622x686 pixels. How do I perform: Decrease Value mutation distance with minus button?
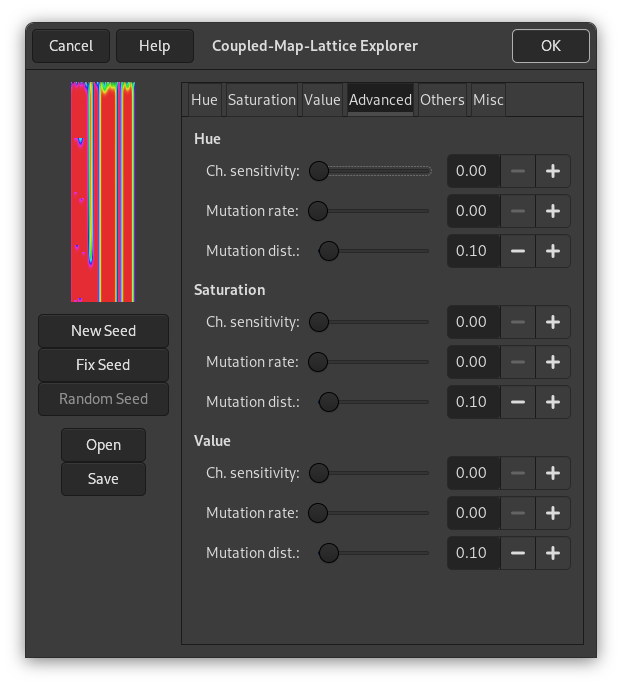pyautogui.click(x=518, y=553)
